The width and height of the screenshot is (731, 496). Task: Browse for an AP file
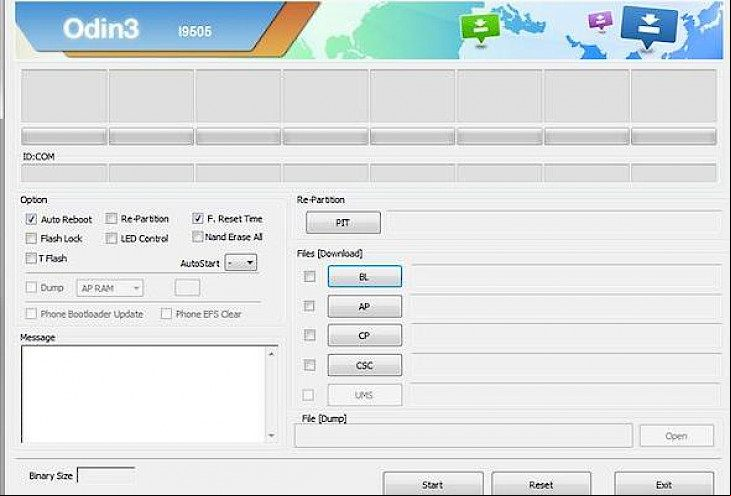point(365,306)
